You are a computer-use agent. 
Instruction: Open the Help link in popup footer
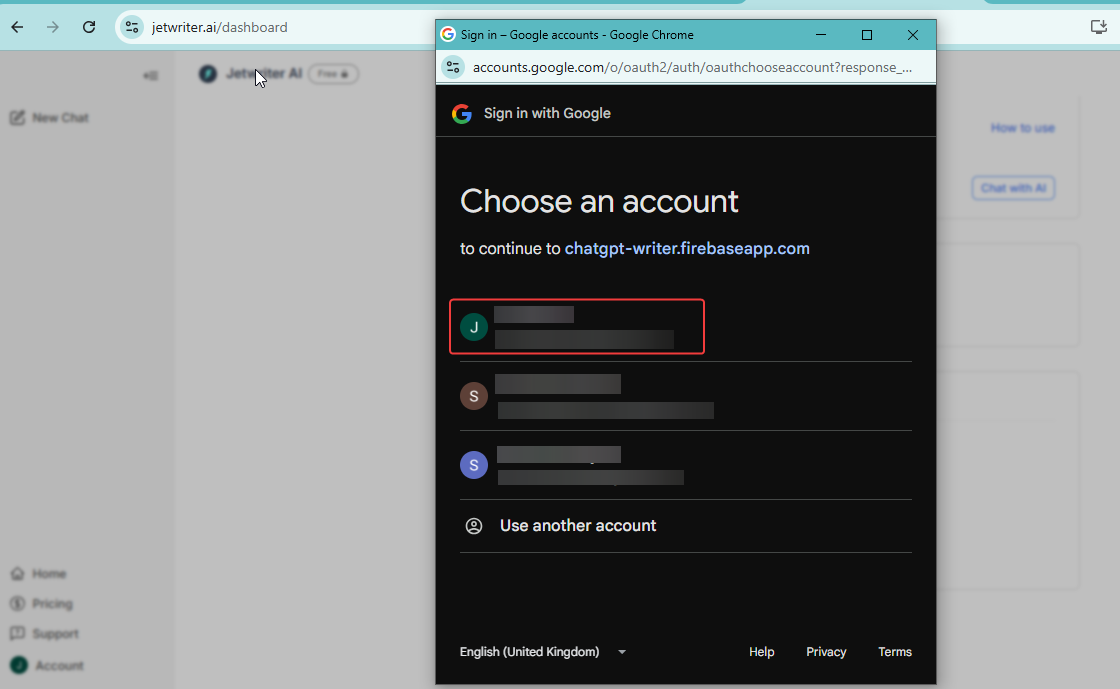[x=761, y=652]
